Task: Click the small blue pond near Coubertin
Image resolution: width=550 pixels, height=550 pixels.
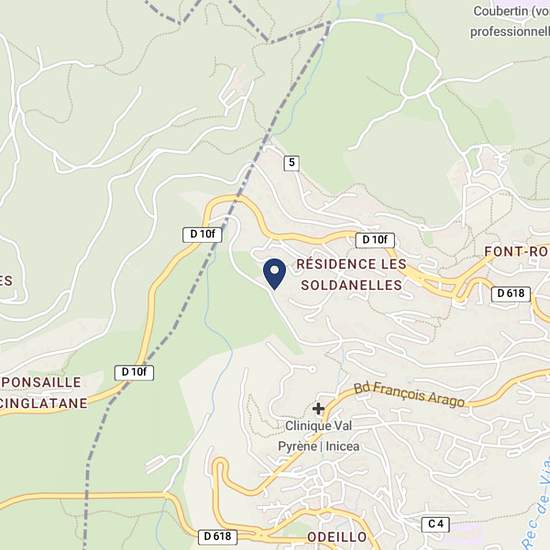Action: pyautogui.click(x=381, y=17)
